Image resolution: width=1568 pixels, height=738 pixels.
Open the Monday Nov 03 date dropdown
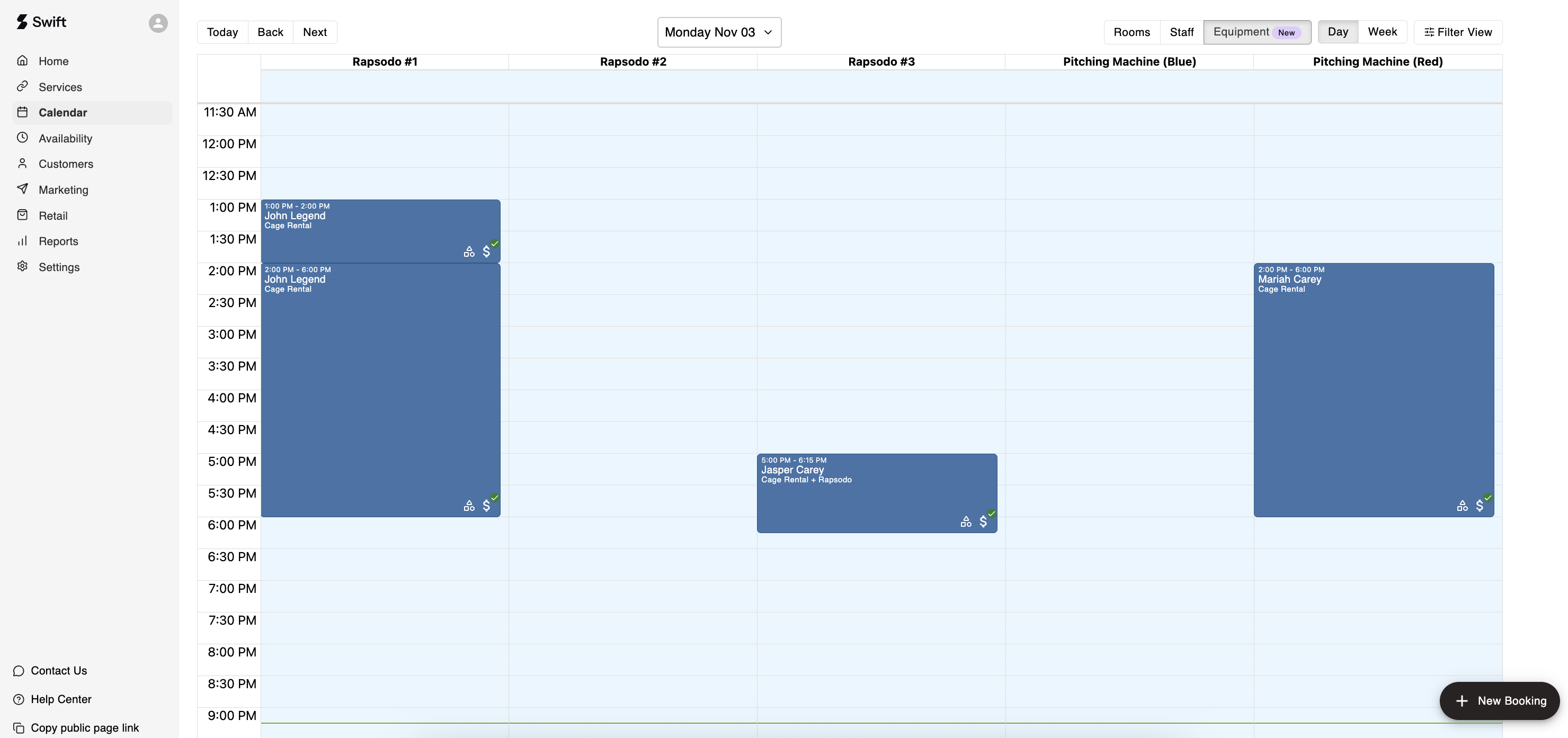(719, 32)
